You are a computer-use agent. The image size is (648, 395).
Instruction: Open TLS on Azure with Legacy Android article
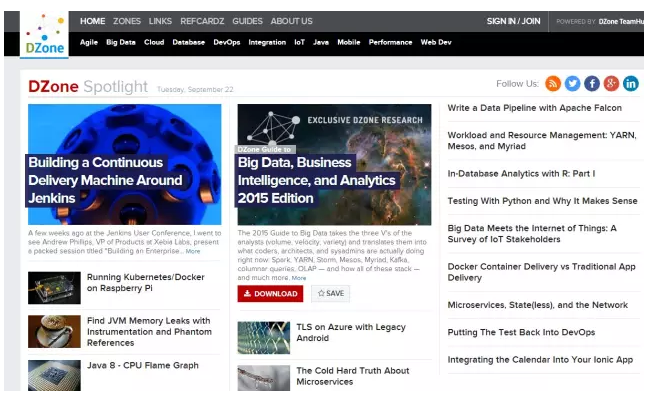pos(351,332)
